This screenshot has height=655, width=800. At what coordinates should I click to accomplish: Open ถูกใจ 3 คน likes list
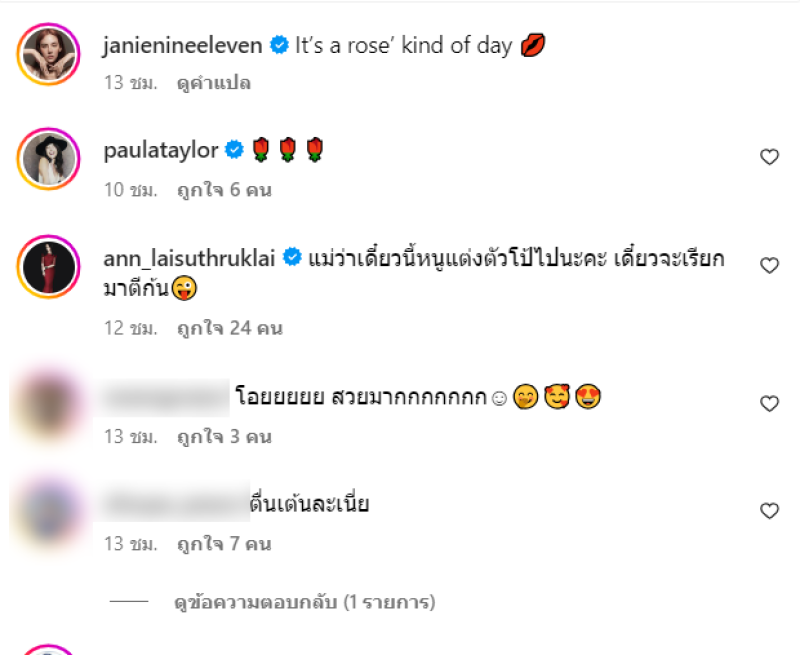click(224, 437)
